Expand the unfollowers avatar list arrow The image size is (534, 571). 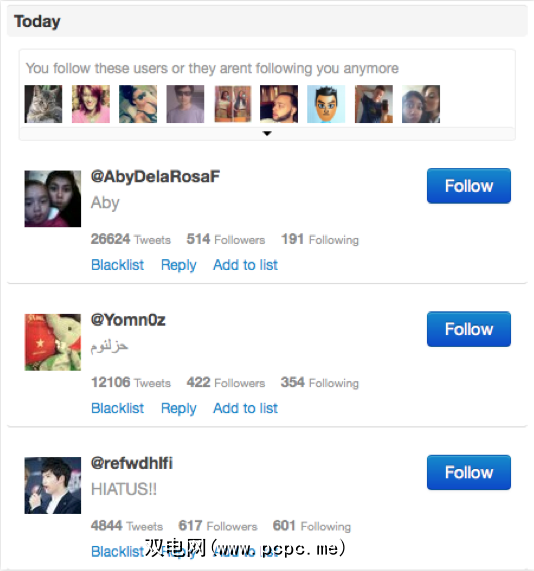[x=267, y=134]
